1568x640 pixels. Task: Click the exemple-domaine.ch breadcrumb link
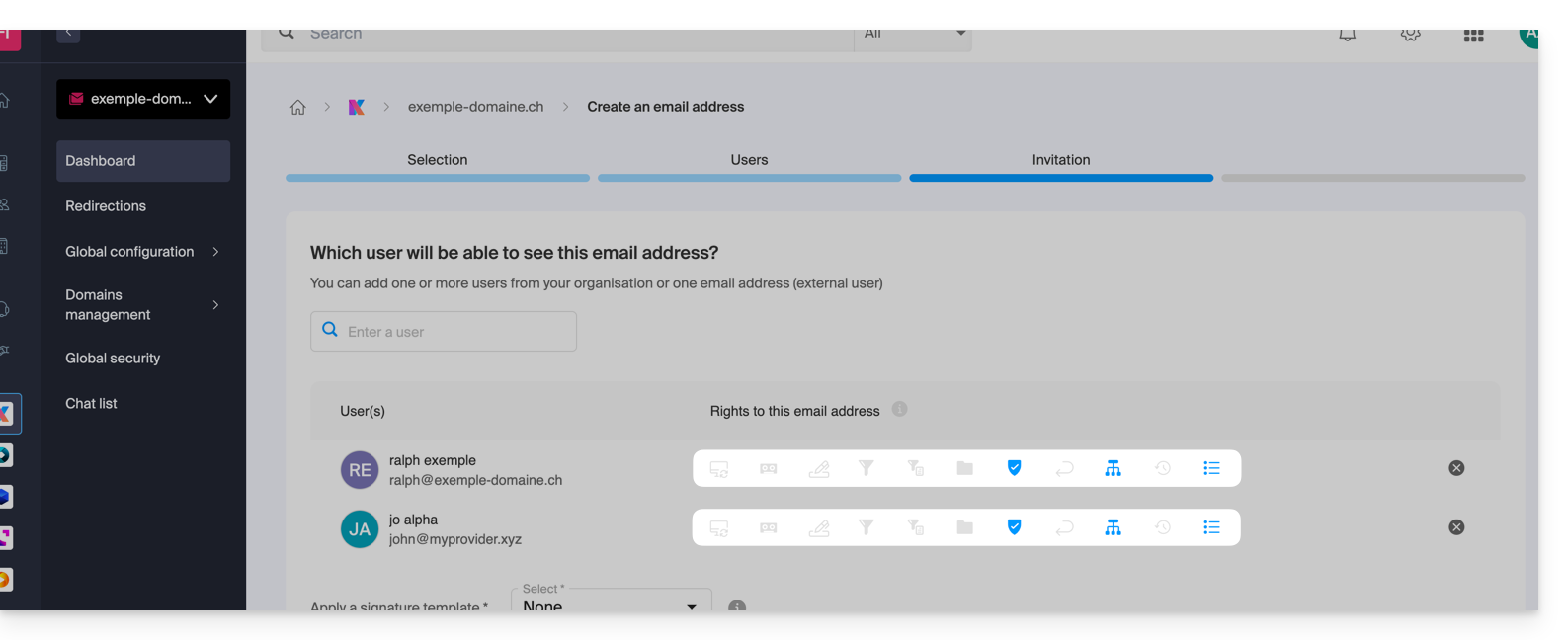tap(475, 107)
